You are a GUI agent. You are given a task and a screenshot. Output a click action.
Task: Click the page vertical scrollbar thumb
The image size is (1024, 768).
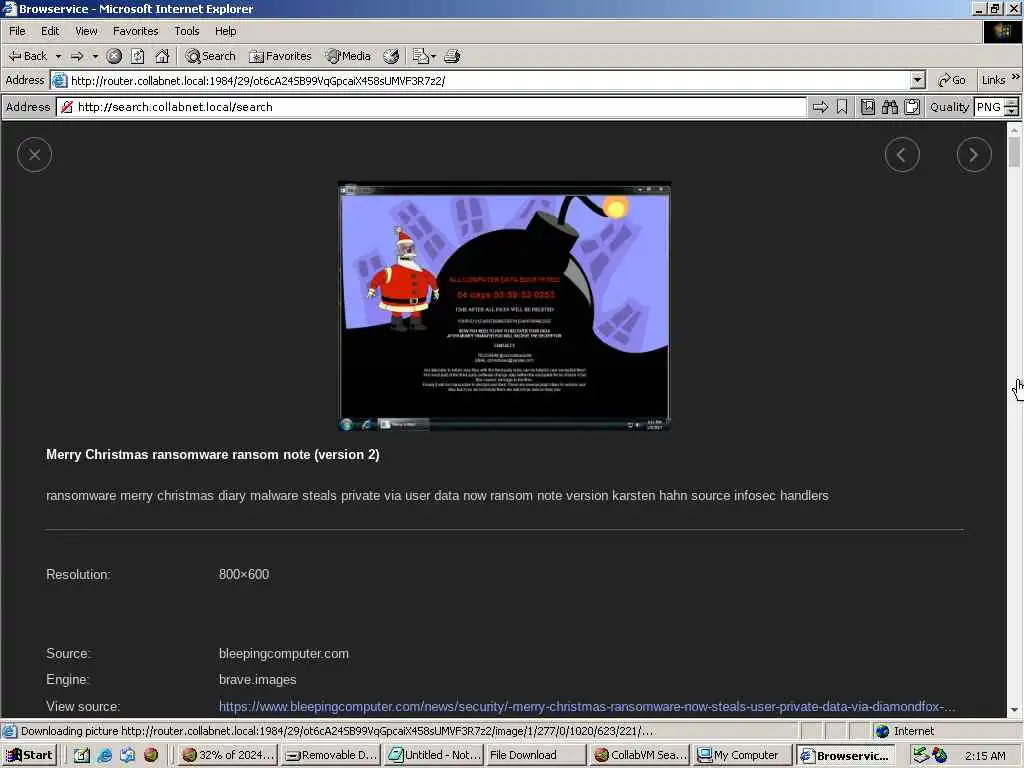[1014, 152]
